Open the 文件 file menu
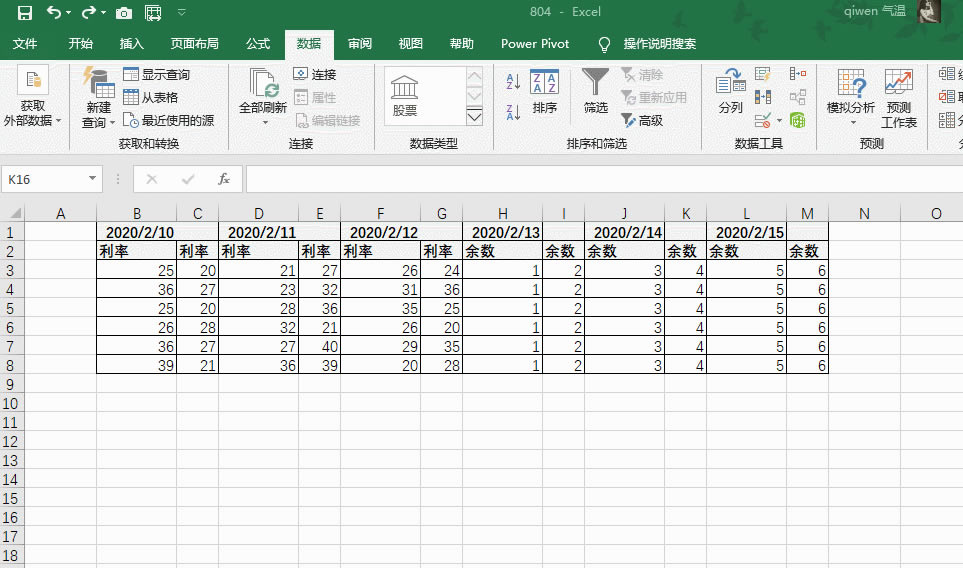The width and height of the screenshot is (963, 568). click(25, 44)
